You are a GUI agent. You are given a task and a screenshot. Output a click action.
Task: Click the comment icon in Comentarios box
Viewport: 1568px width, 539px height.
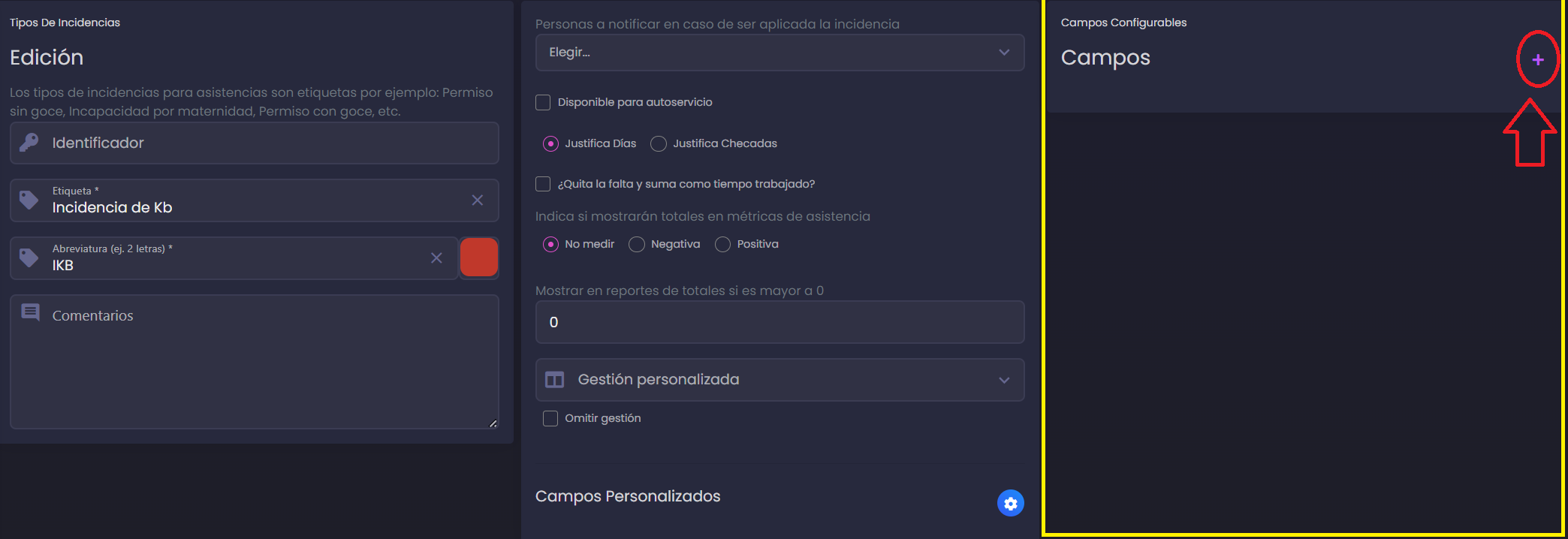[x=30, y=312]
